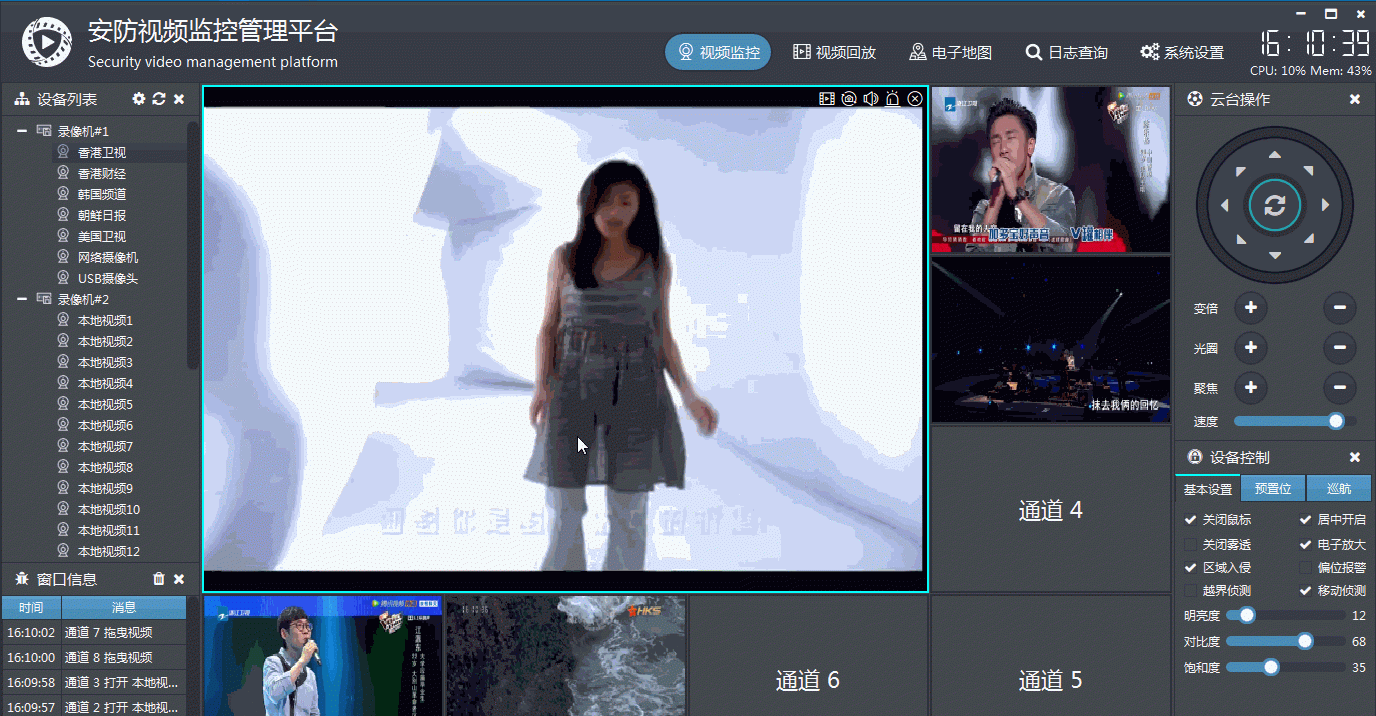Switch to 视频监控 tab
The image size is (1376, 716).
(718, 52)
